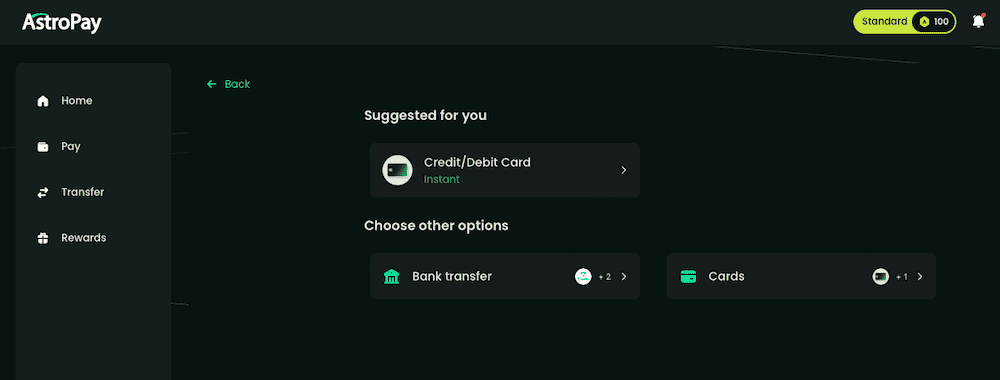Image resolution: width=1000 pixels, height=380 pixels.
Task: Expand Cards option chevron arrow
Action: (920, 277)
